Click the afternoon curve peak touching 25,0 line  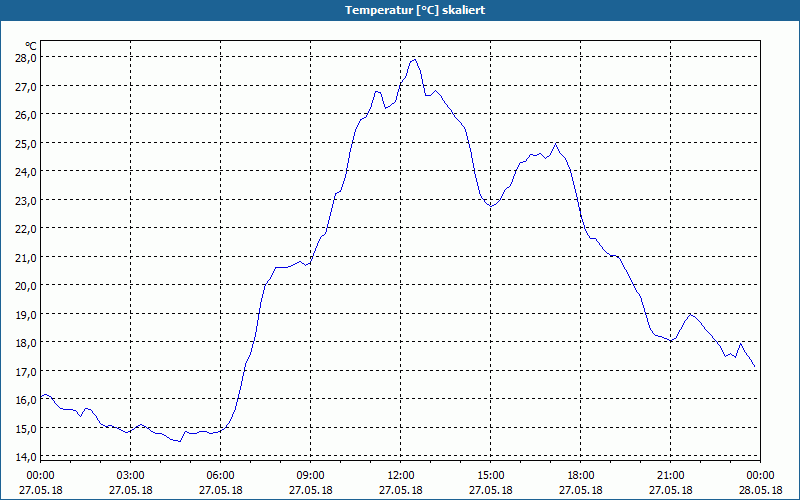point(556,144)
